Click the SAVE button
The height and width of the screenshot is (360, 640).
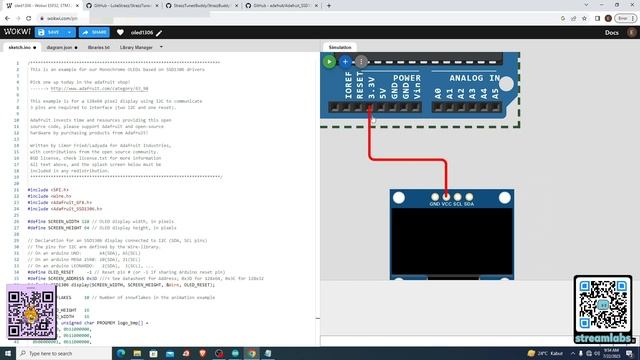(49, 32)
